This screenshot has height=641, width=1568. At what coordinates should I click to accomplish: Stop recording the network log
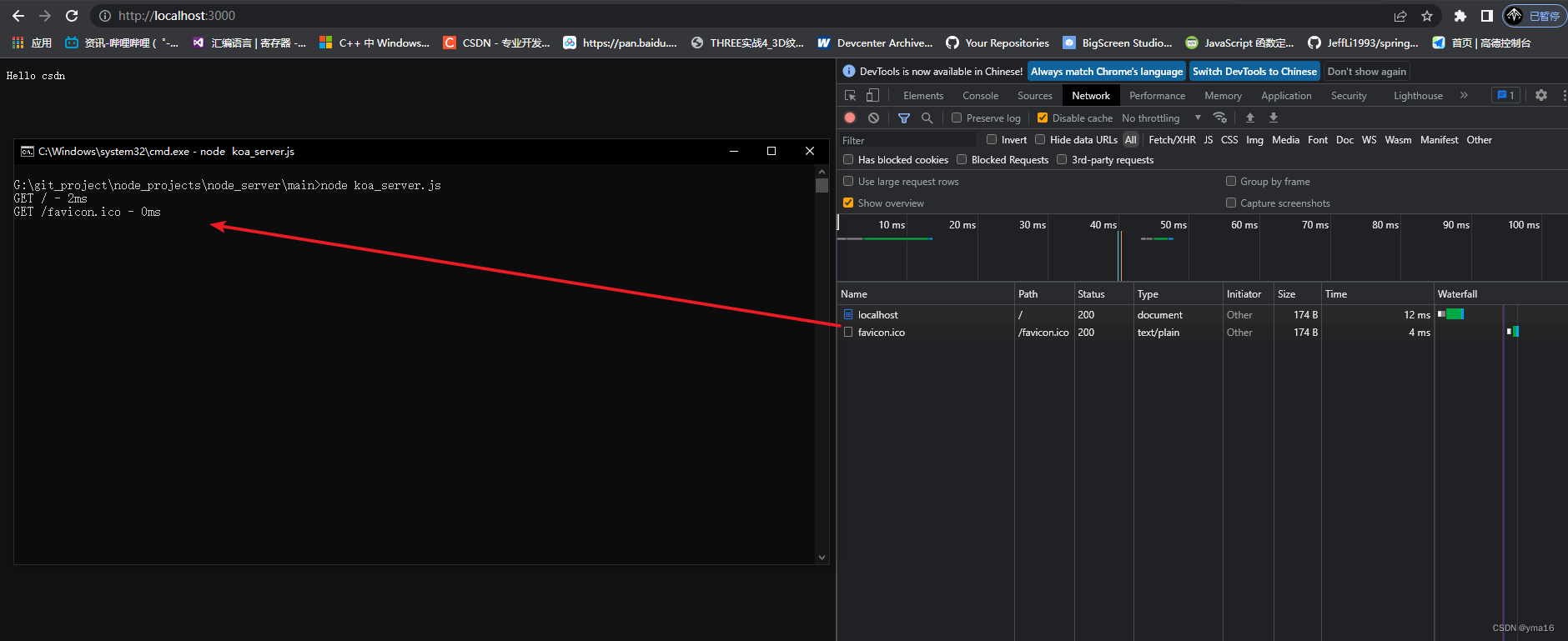850,118
